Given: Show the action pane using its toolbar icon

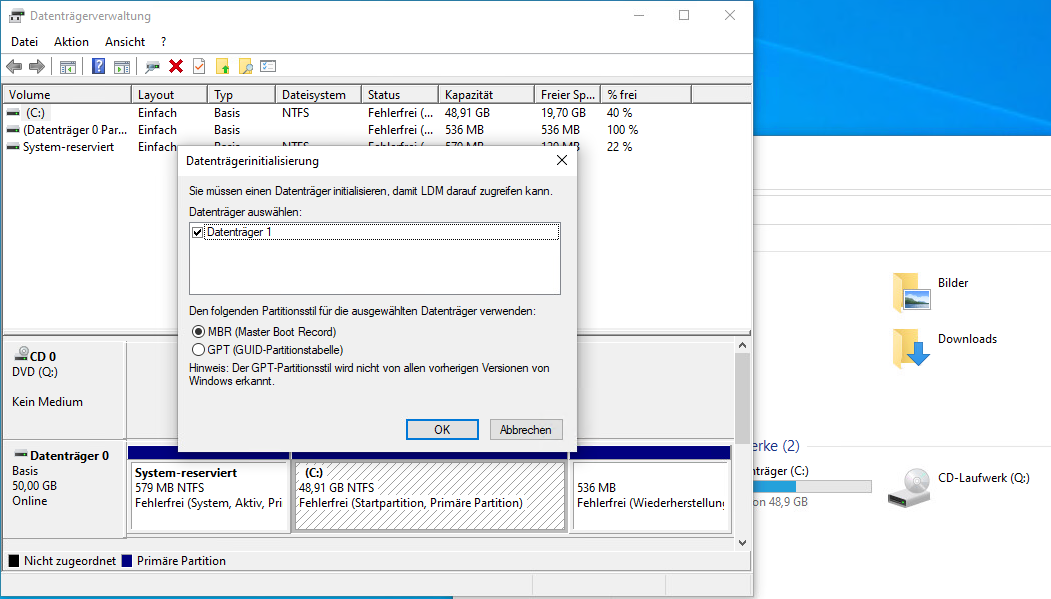Looking at the screenshot, I should click(121, 66).
